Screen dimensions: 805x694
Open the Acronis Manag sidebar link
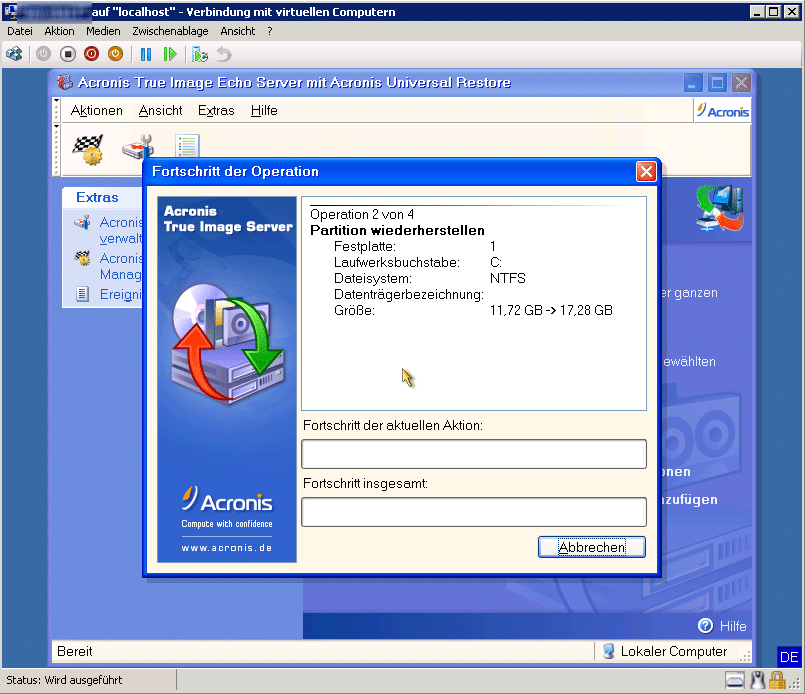point(121,266)
